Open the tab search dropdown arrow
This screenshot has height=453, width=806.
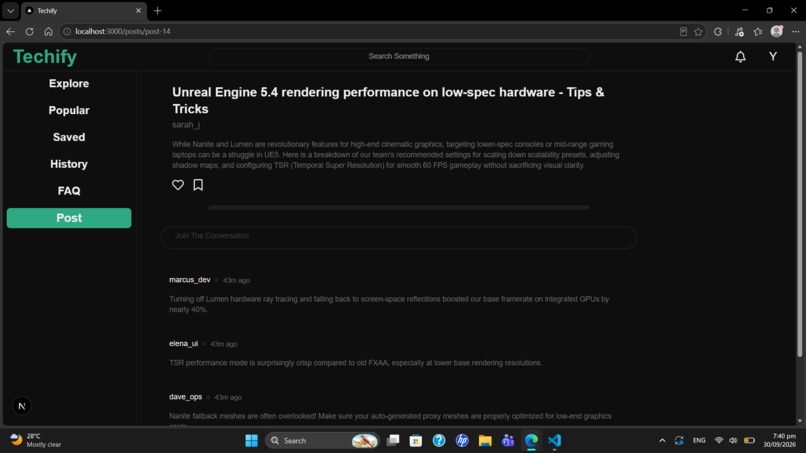[x=10, y=10]
